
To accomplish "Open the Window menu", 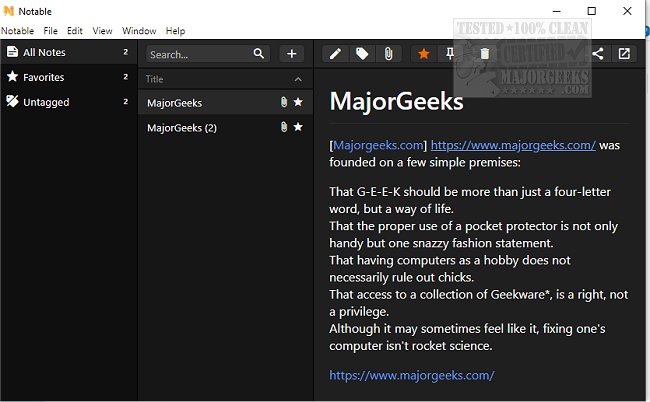I will (x=139, y=31).
